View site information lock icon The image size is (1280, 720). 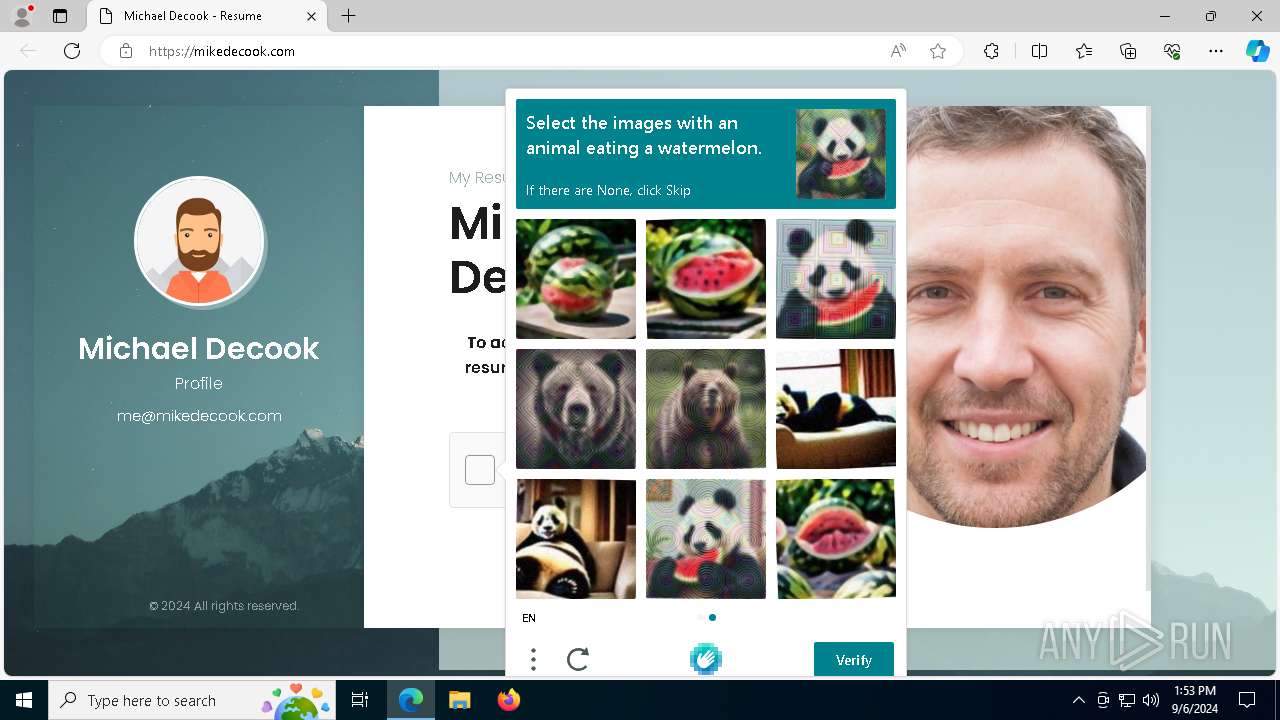(126, 51)
